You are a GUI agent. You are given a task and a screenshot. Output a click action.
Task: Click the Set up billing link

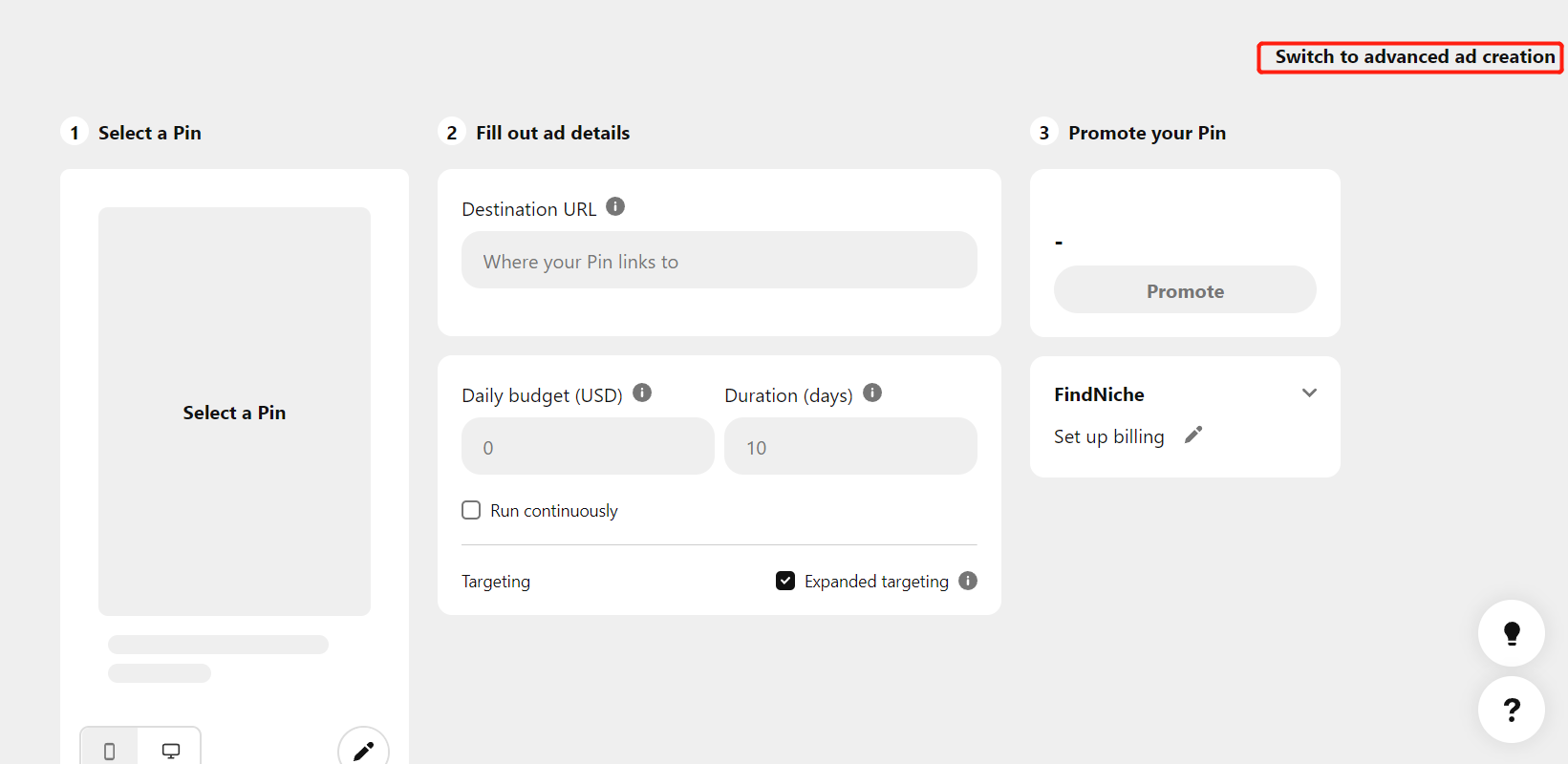click(1109, 436)
